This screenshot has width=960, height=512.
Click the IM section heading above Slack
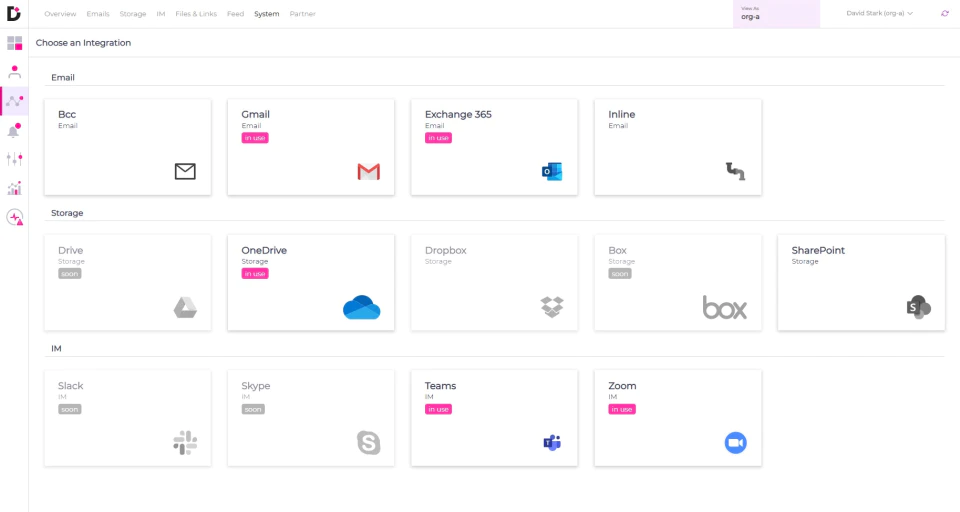(56, 348)
